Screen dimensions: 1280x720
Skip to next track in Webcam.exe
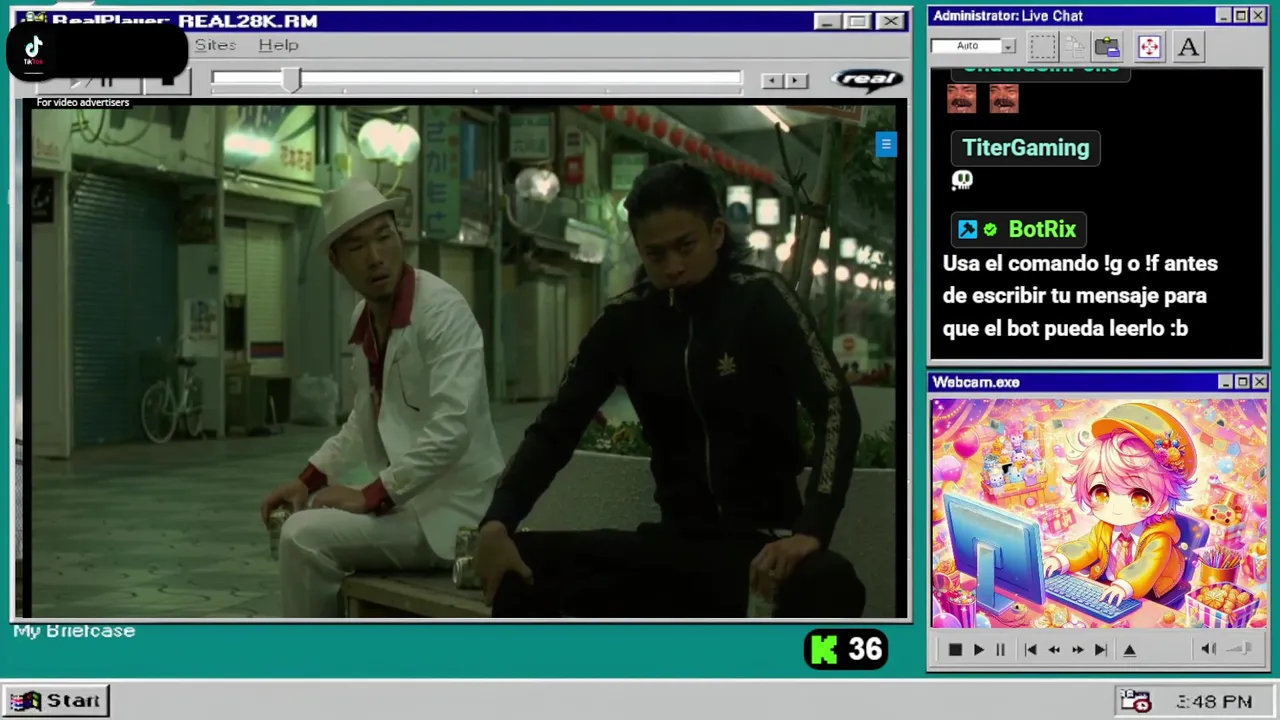click(x=1100, y=650)
